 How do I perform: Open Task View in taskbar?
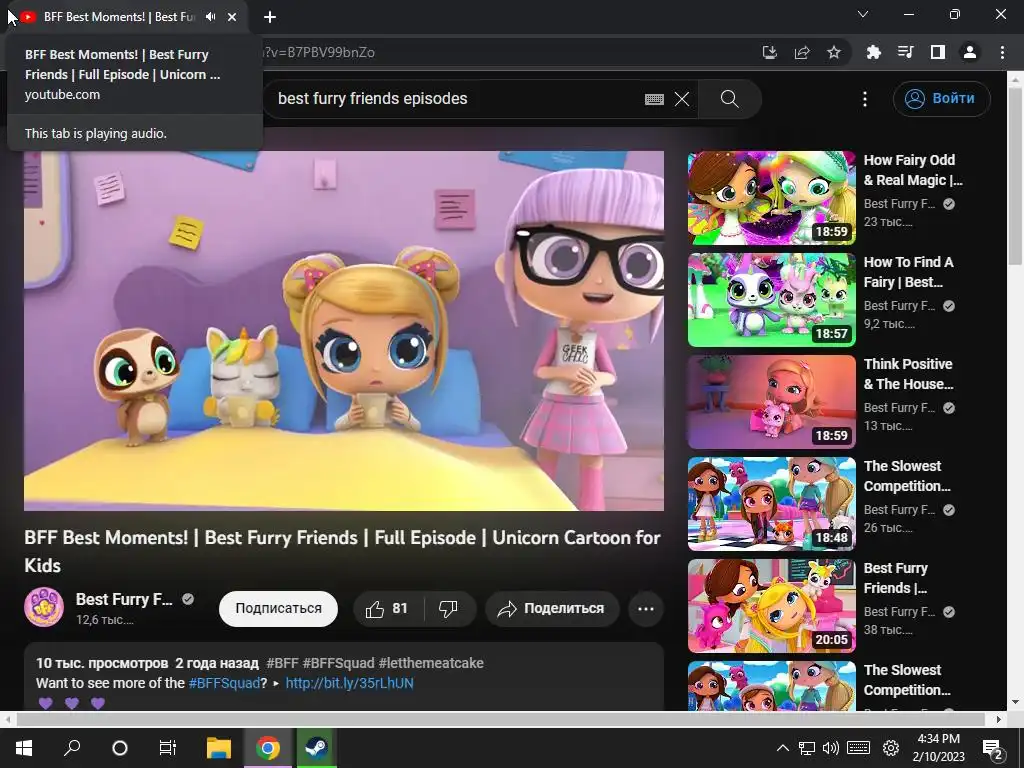(x=168, y=748)
